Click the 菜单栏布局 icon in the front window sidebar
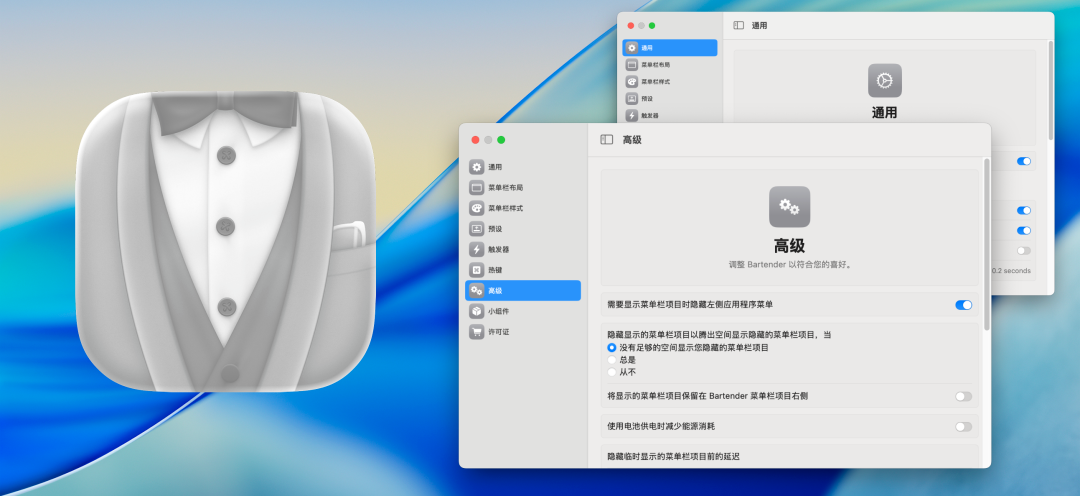Image resolution: width=1080 pixels, height=496 pixels. tap(477, 187)
